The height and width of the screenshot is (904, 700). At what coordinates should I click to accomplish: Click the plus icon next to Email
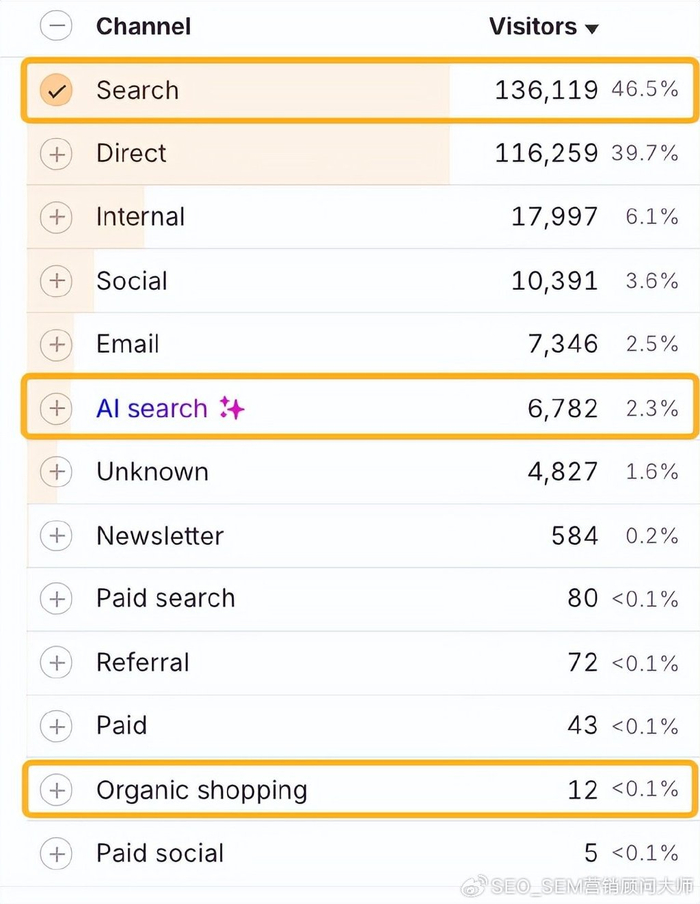point(57,345)
